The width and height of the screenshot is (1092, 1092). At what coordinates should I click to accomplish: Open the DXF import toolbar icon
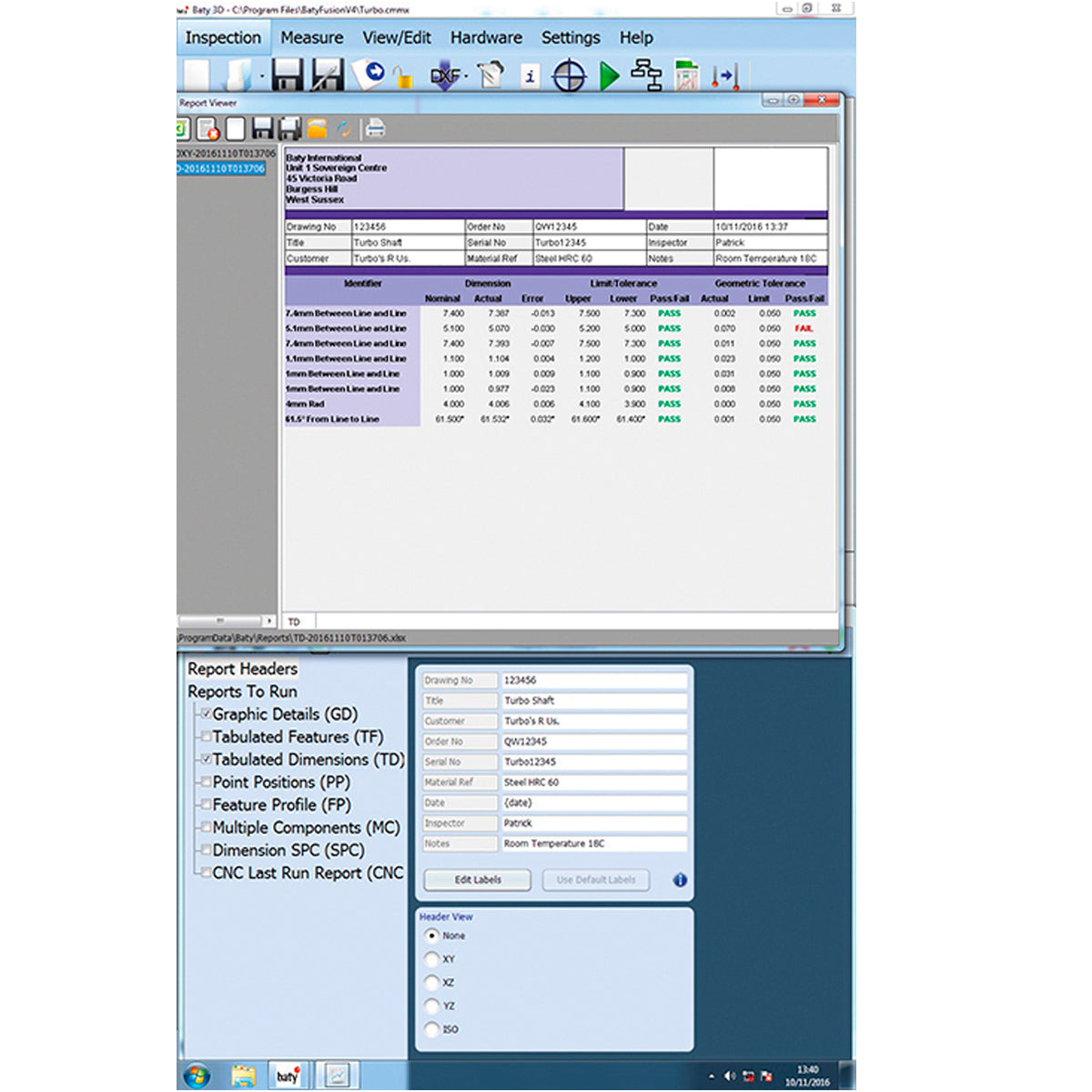pos(445,76)
